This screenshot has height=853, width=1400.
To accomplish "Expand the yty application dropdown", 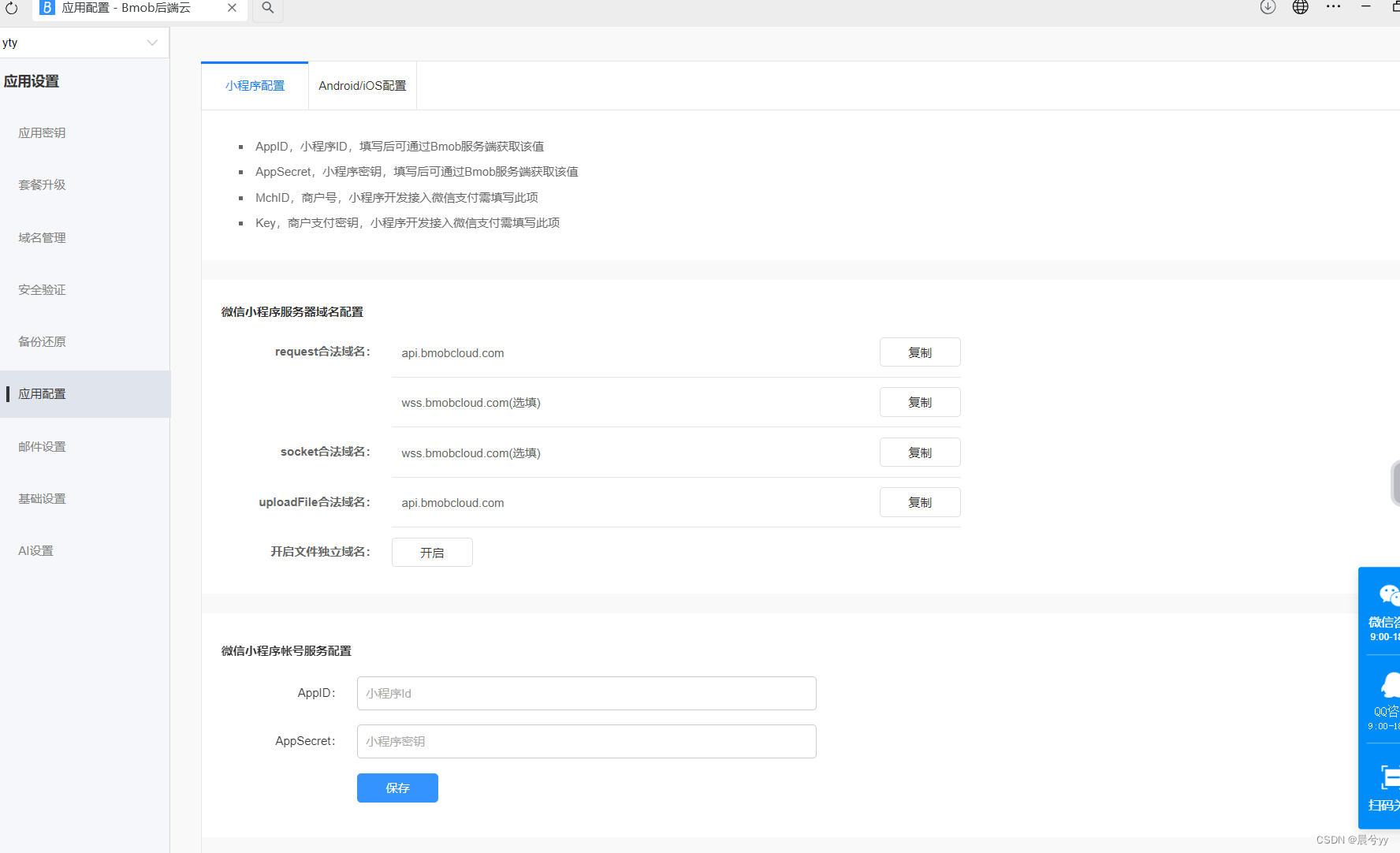I will click(x=84, y=43).
